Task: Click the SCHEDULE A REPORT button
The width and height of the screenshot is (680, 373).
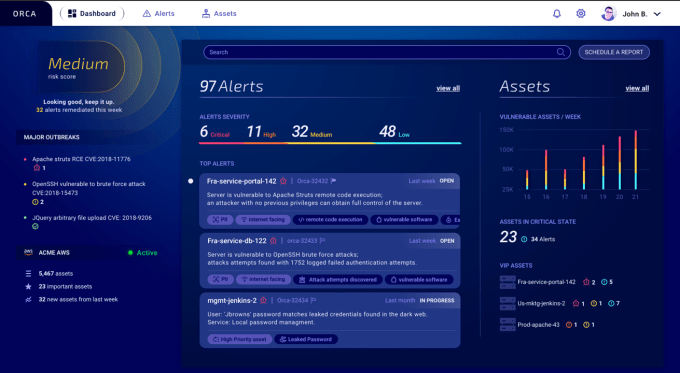Action: pos(614,52)
